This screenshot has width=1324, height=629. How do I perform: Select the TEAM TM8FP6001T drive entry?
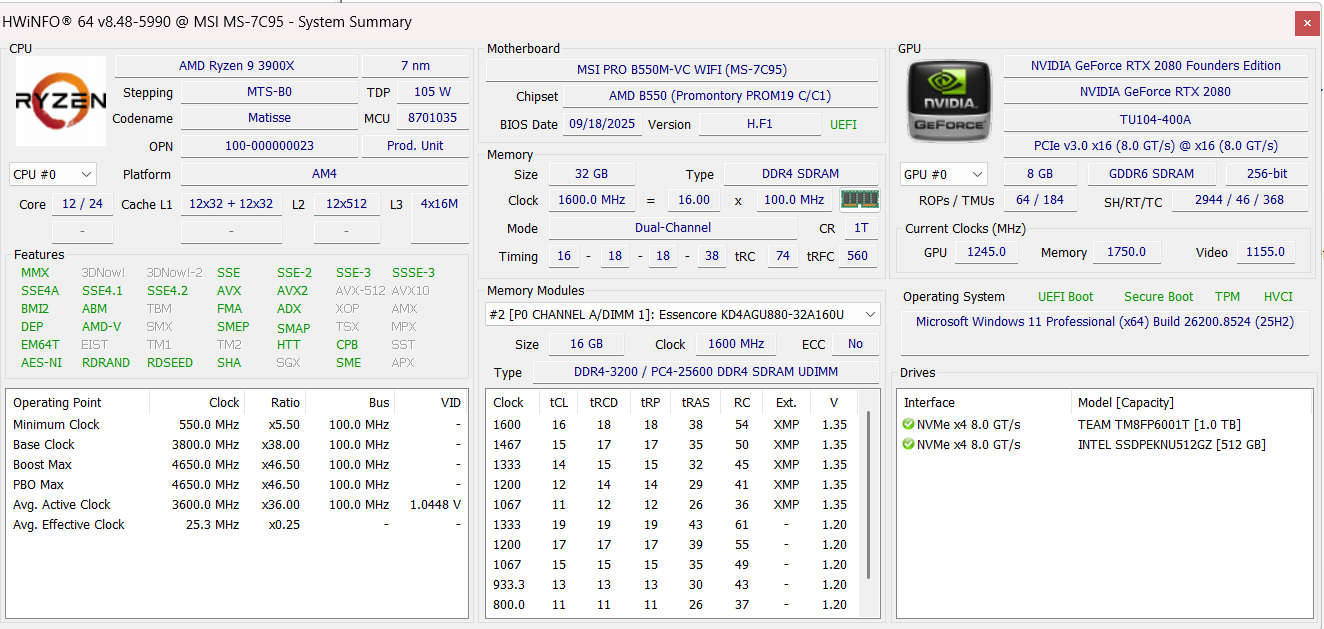(1103, 425)
